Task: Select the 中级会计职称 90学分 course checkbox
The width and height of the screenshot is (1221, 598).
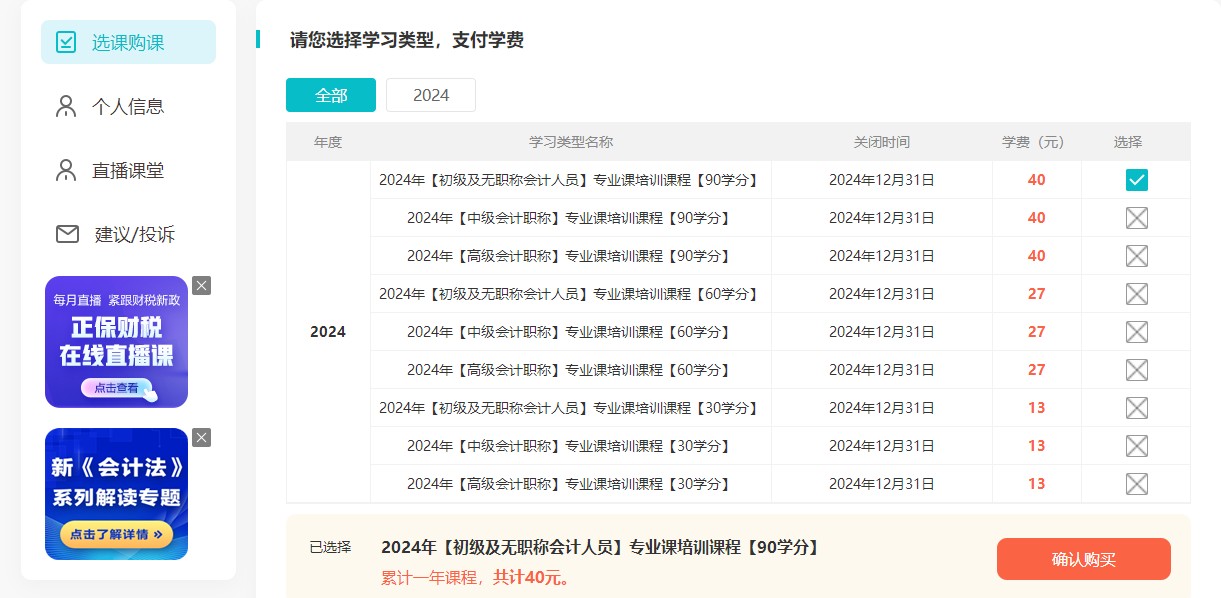Action: [1136, 218]
